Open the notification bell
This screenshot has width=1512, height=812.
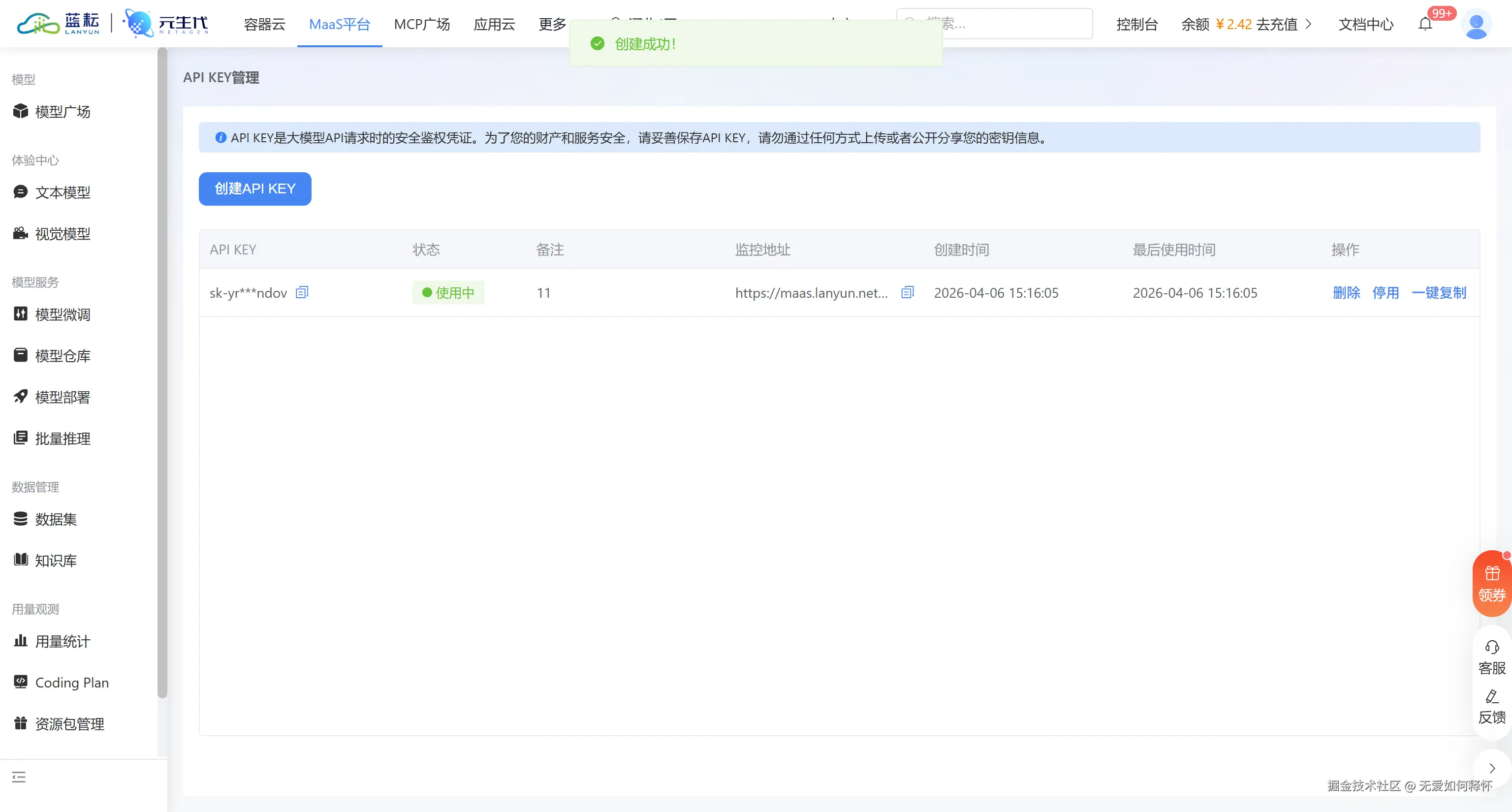pos(1426,24)
